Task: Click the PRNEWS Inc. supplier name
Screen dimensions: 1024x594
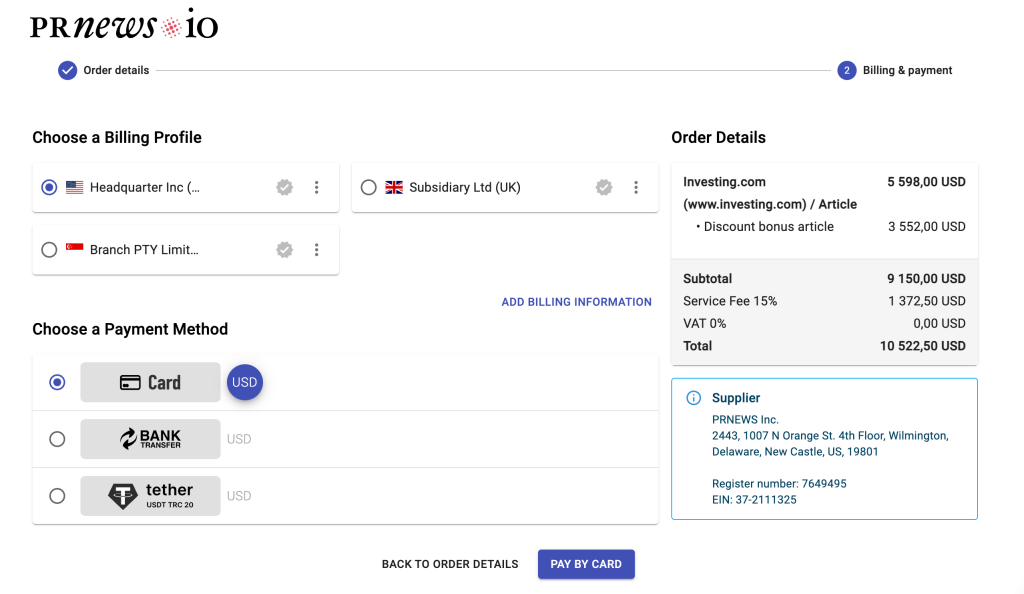Action: coord(745,420)
